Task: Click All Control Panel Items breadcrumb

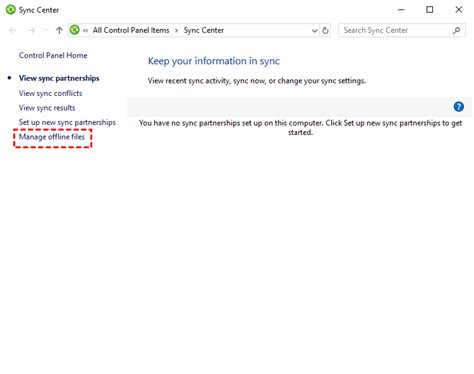Action: coord(131,30)
